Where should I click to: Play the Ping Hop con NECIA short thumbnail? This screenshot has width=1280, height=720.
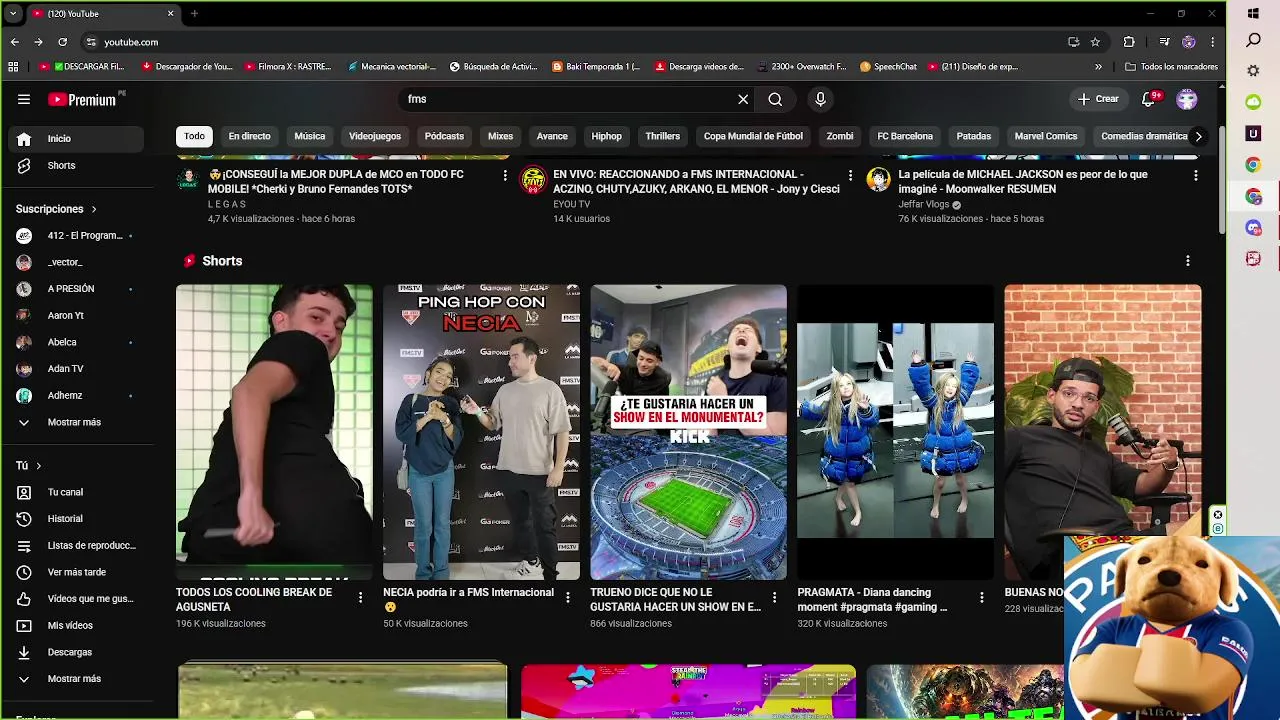481,432
